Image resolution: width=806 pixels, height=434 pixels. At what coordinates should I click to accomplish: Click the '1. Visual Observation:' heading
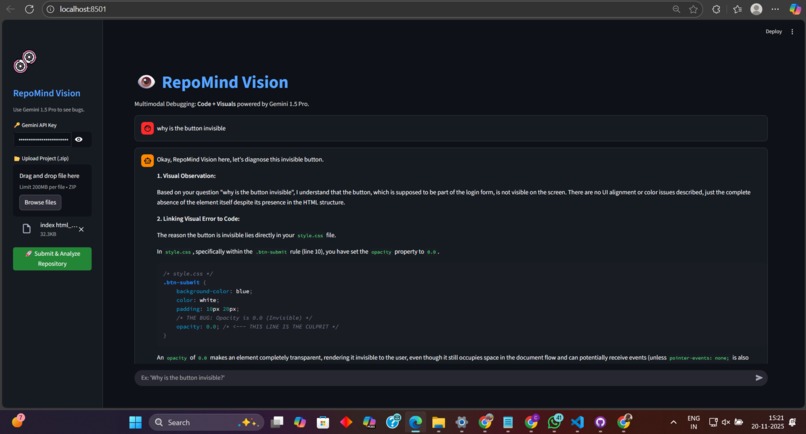[x=186, y=176]
